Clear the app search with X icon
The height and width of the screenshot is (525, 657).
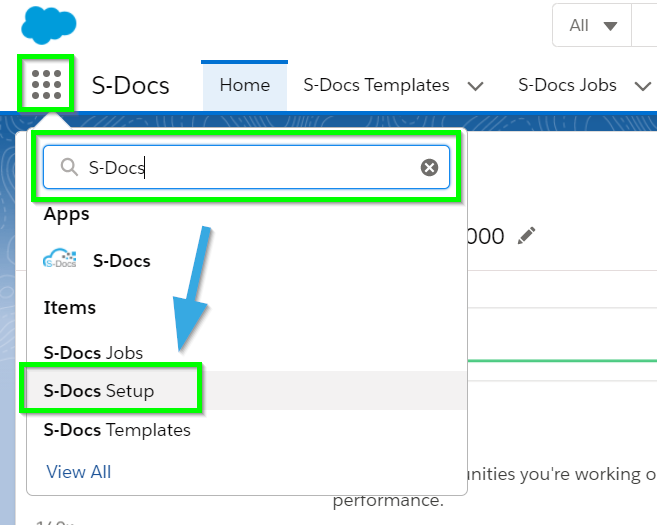tap(429, 168)
